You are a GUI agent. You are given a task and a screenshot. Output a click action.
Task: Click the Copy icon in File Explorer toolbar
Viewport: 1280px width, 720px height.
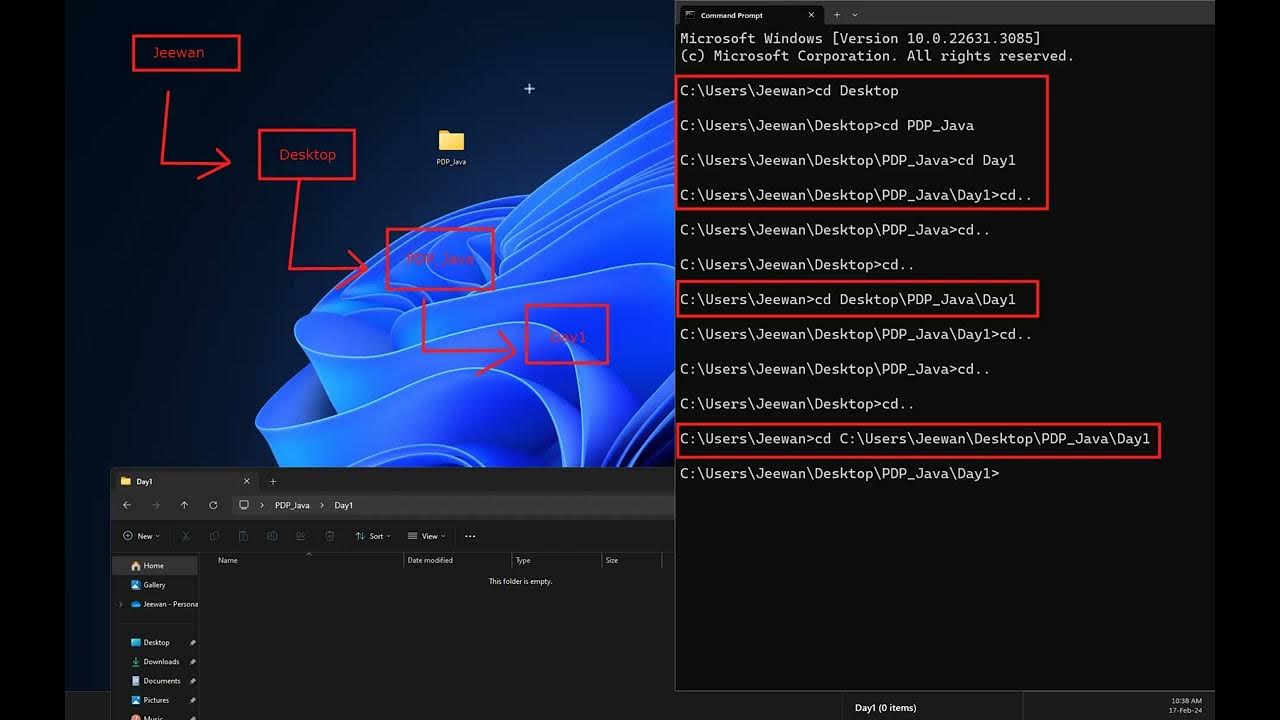[x=214, y=536]
